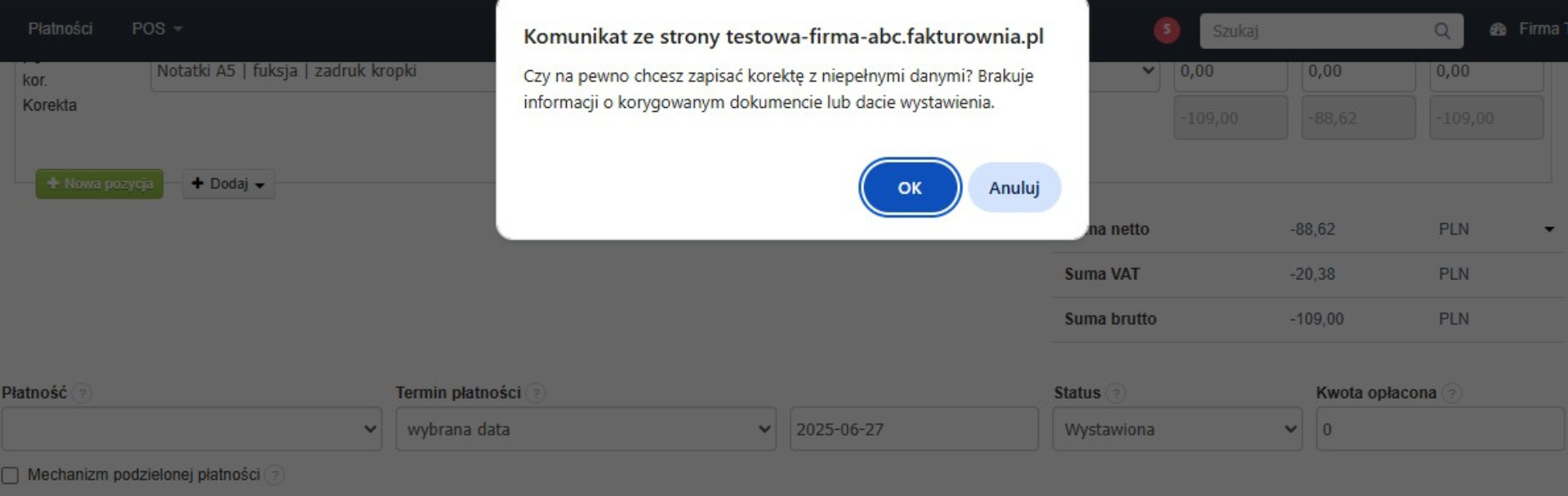Open the wybrana data dropdown
This screenshot has width=1568, height=496.
586,428
